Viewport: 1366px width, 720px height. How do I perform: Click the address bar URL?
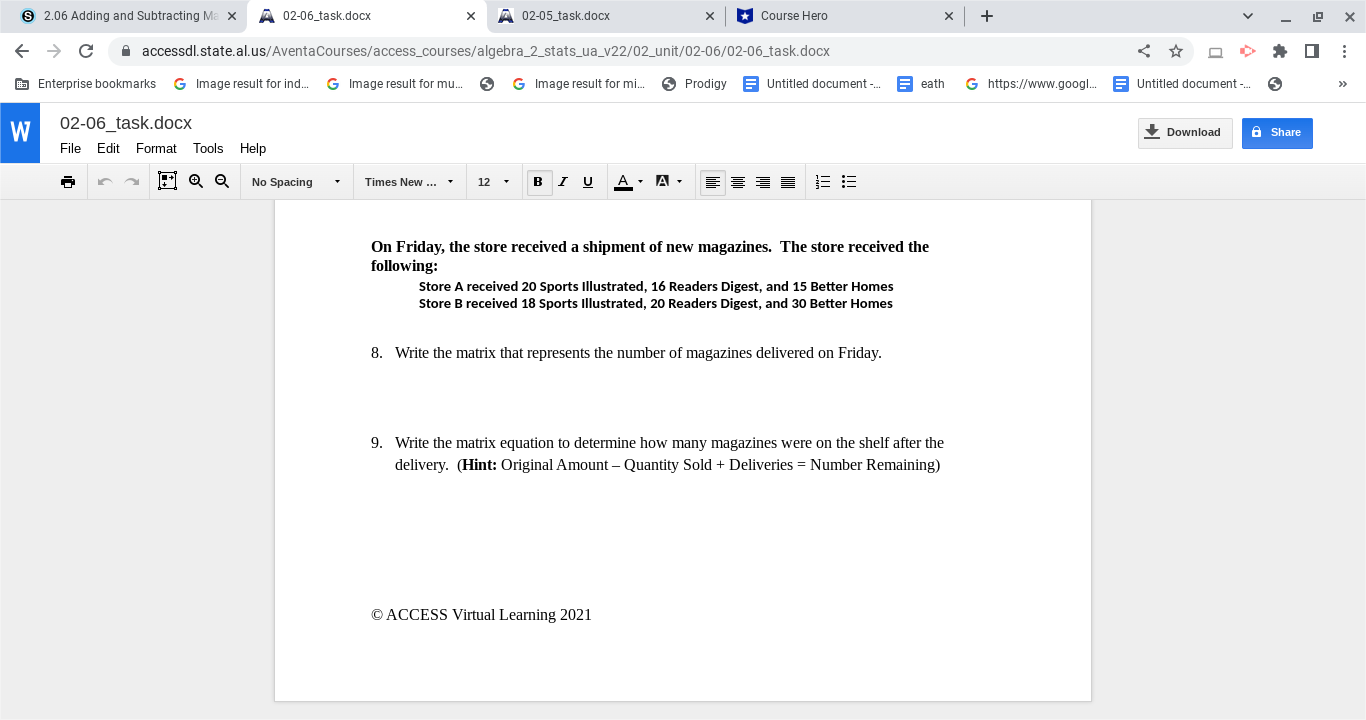(x=486, y=51)
